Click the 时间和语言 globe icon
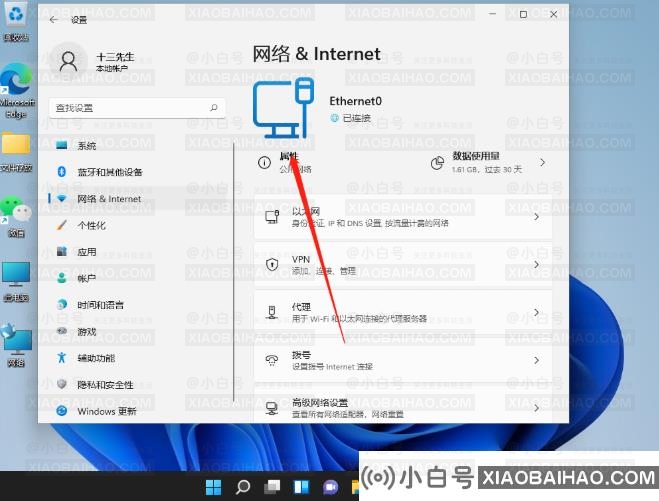This screenshot has width=659, height=501. [x=62, y=304]
